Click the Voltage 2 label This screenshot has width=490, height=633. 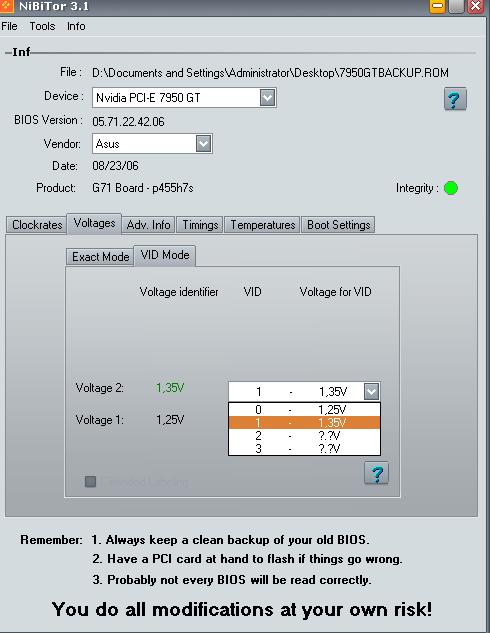[x=100, y=388]
